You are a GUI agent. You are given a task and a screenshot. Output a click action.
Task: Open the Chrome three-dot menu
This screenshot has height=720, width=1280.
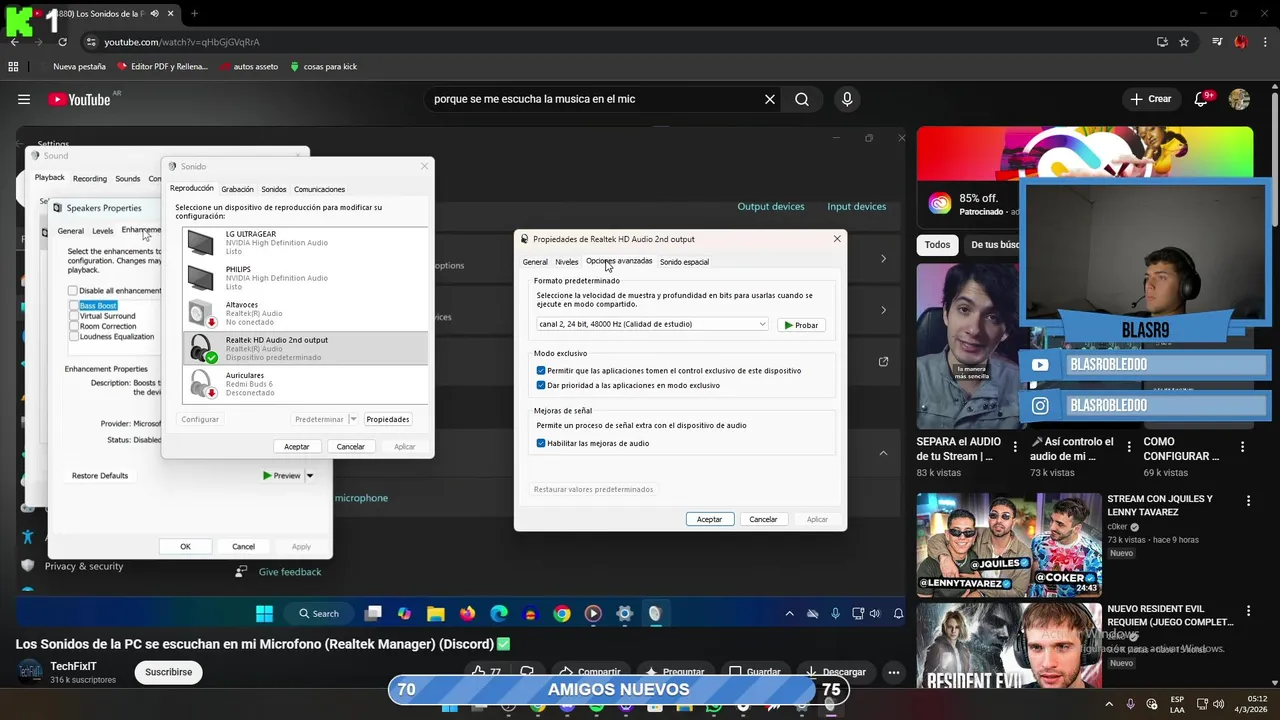[1265, 42]
